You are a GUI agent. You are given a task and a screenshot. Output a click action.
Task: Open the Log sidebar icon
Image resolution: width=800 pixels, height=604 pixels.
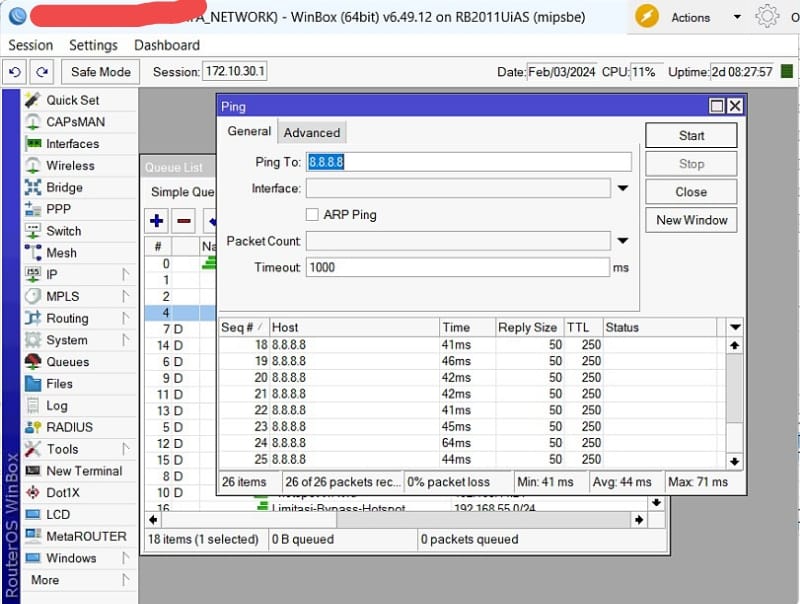[33, 406]
